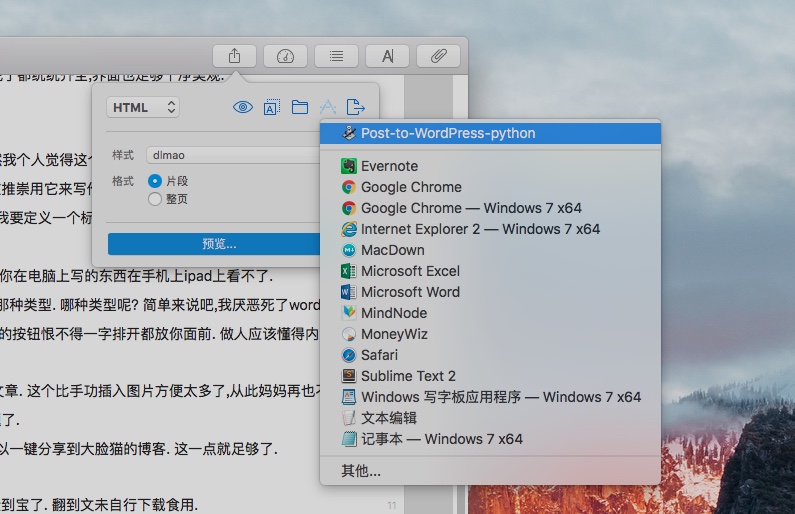Open the statistics gauge toolbar button
The image size is (795, 514).
click(x=285, y=56)
